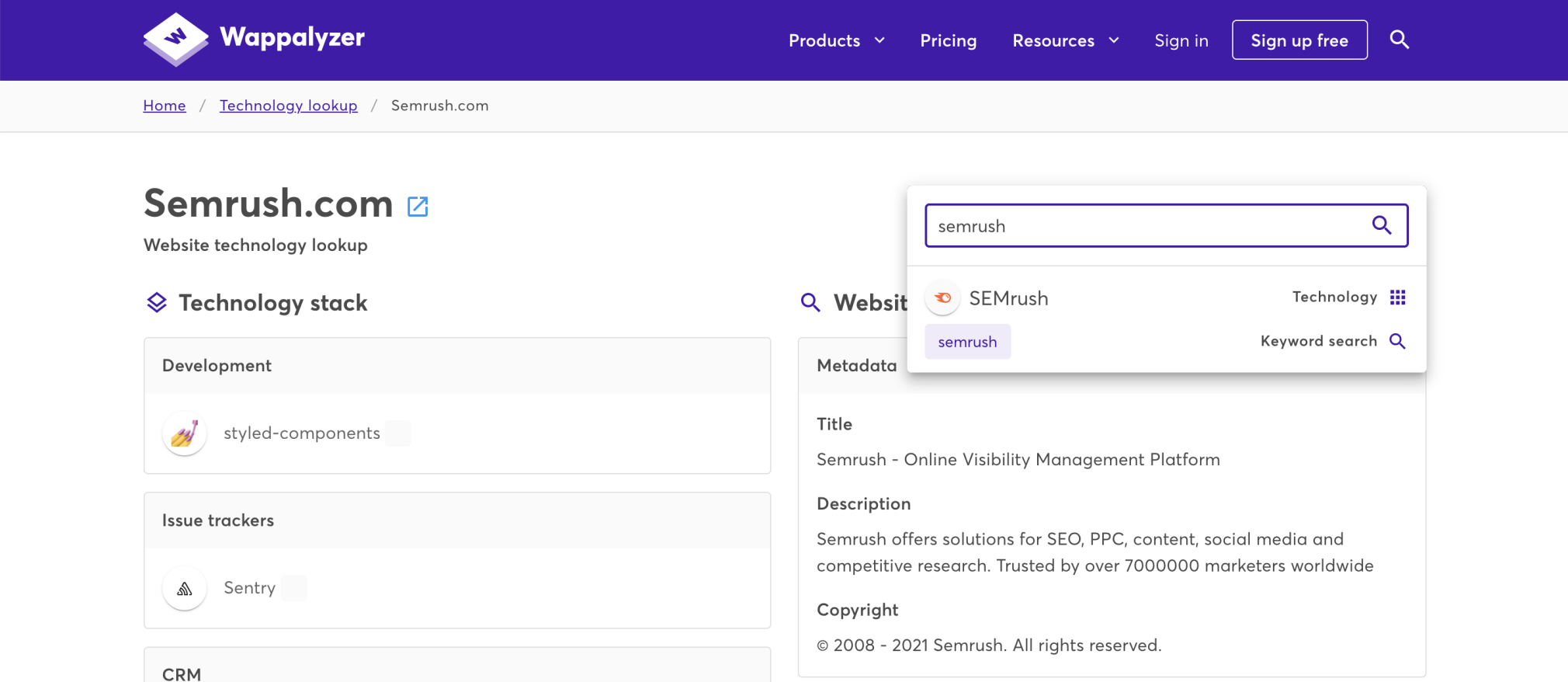The width and height of the screenshot is (1568, 682).
Task: Select the title text 'Online Visibility Management Platform'
Action: pos(1062,460)
